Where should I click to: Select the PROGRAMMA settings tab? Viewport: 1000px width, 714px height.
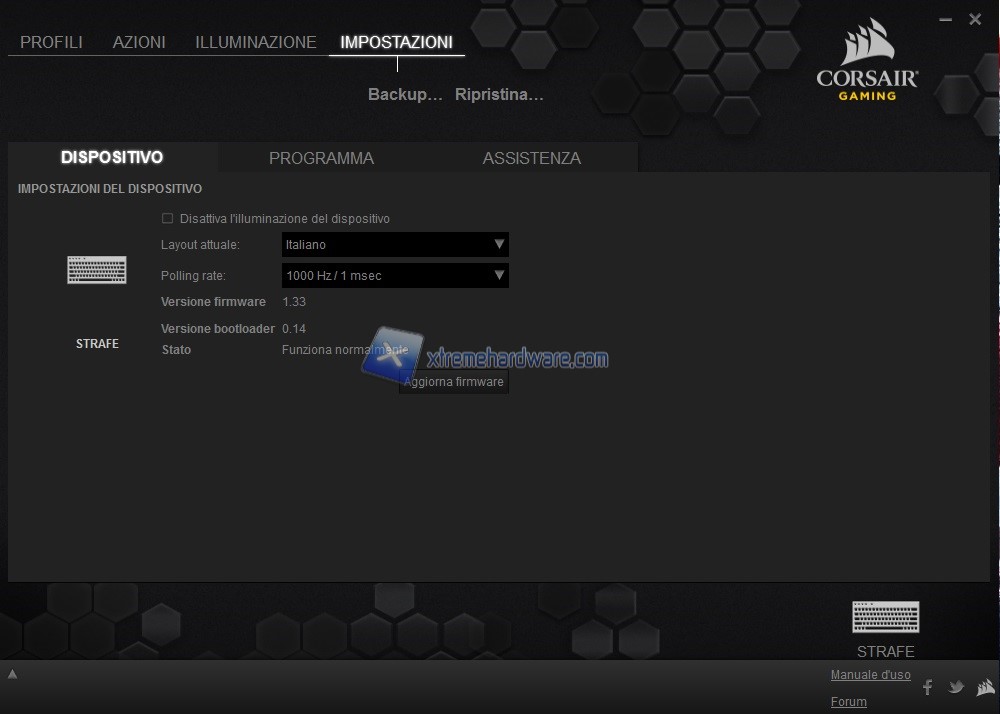(321, 158)
